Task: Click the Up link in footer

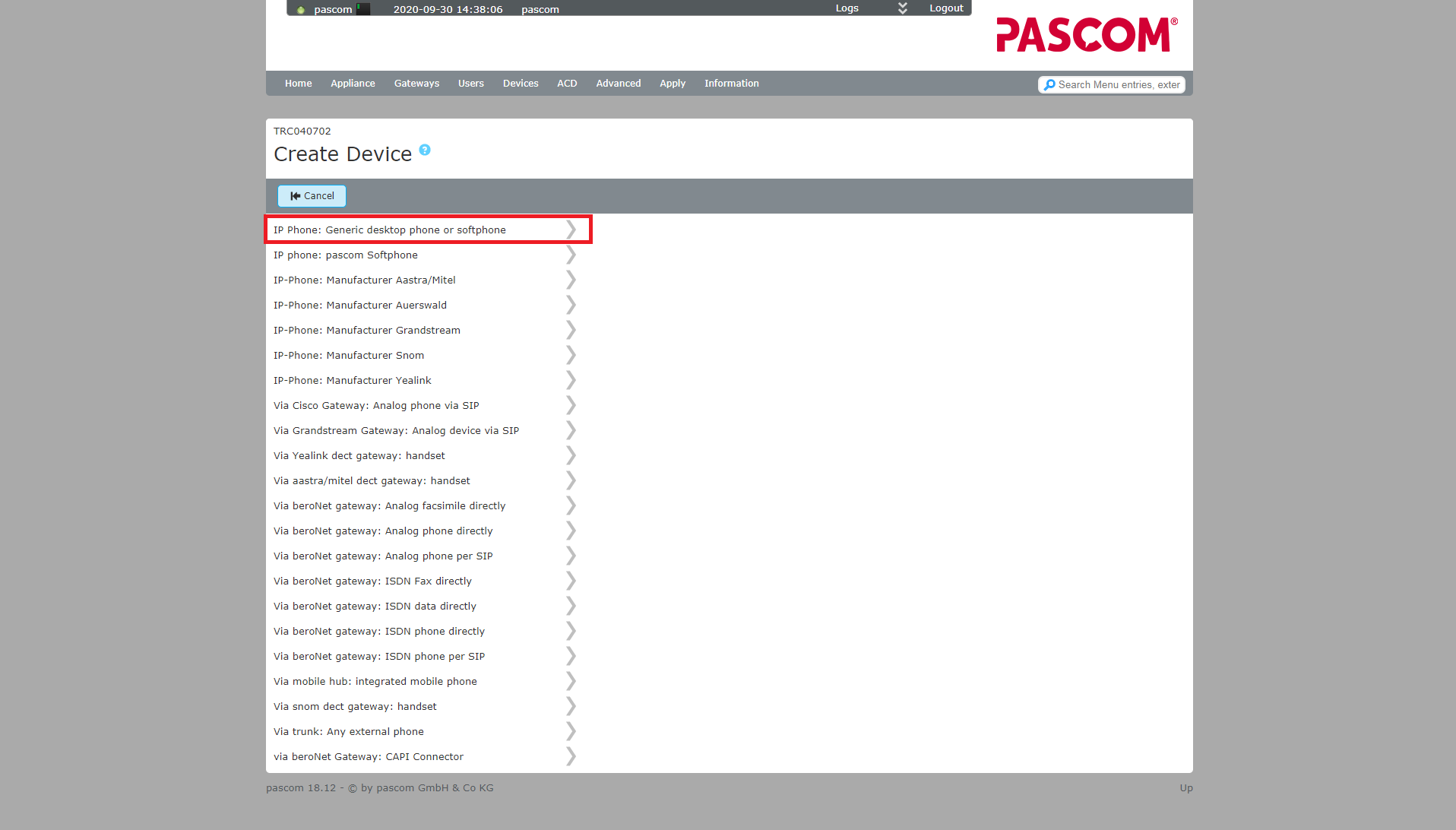Action: tap(1185, 788)
